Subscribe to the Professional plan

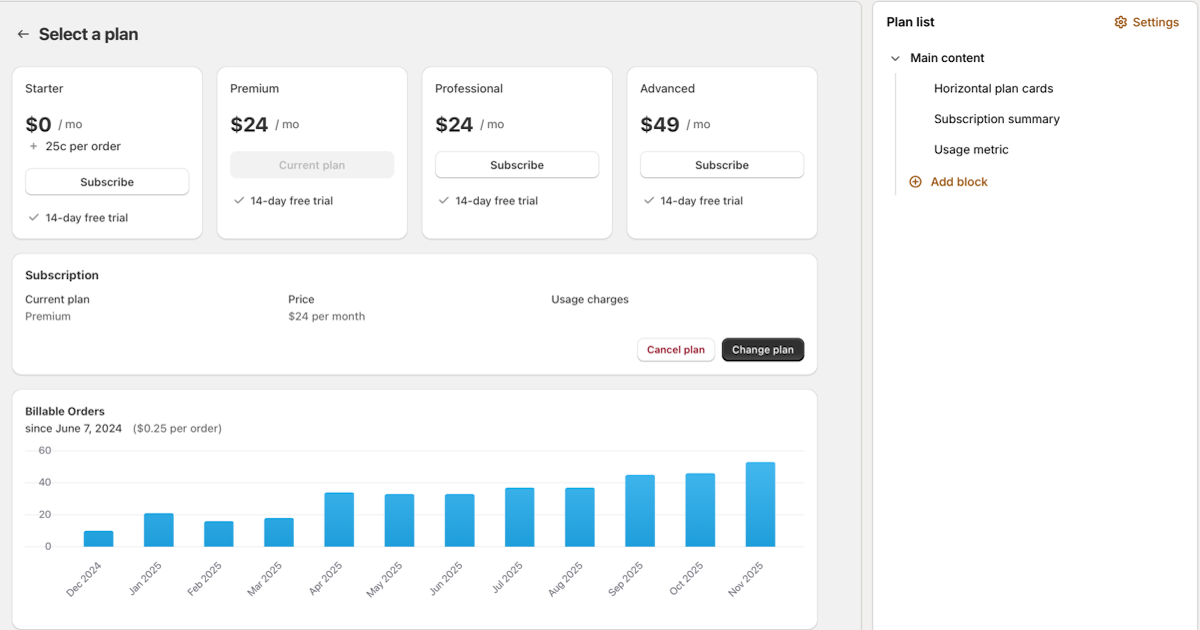coord(516,164)
